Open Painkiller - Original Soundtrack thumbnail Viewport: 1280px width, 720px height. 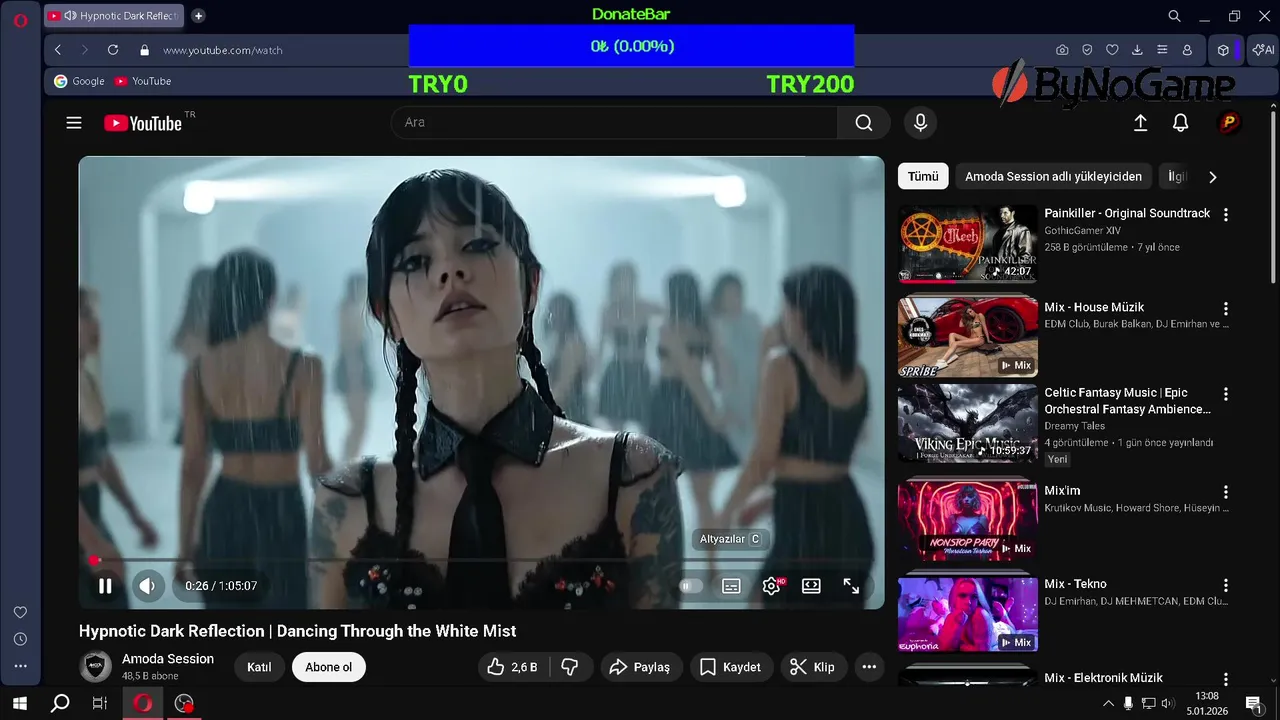coord(968,244)
